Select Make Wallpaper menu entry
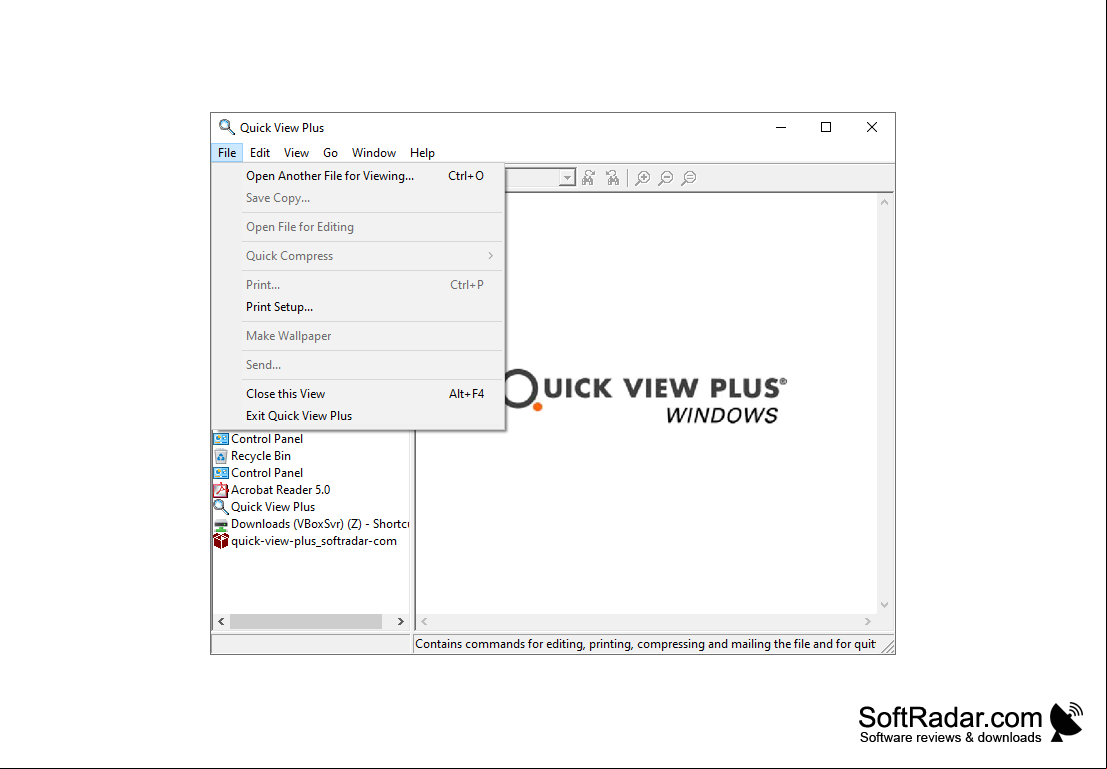1107x769 pixels. 359,335
